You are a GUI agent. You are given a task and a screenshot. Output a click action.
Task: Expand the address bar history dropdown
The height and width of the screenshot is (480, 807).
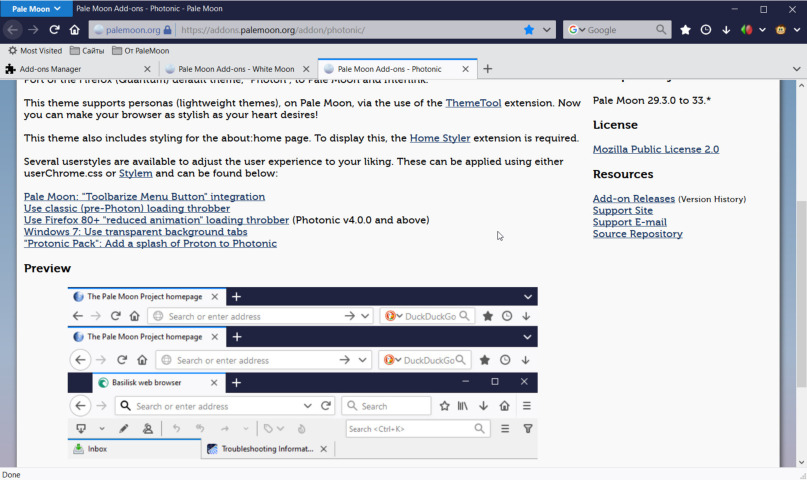click(x=547, y=30)
